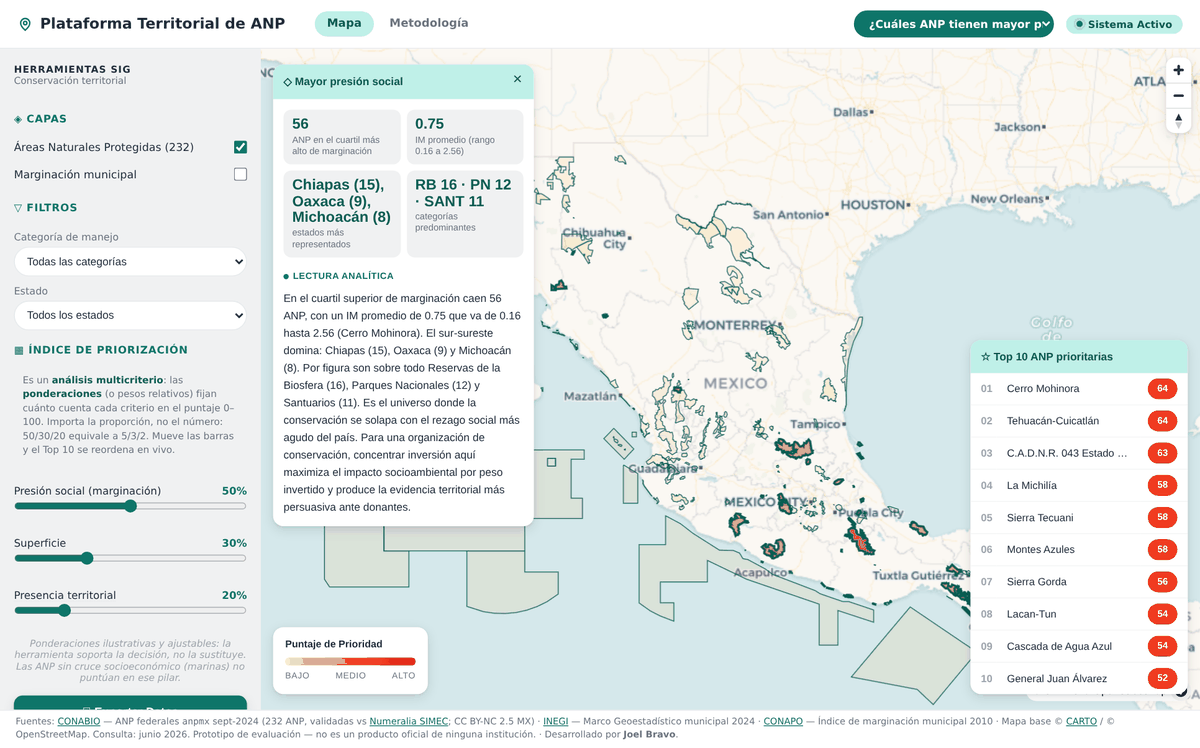Click the 20% Presencia territorial value
Viewport: 1200px width, 748px height.
(x=234, y=595)
